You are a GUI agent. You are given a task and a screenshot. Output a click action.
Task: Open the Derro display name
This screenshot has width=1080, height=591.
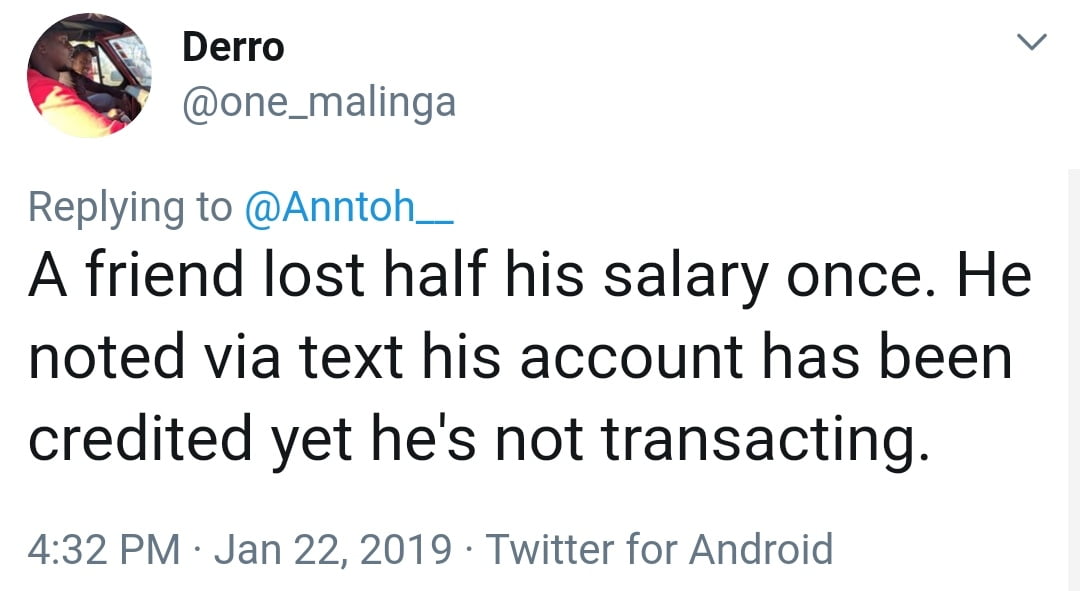tap(233, 47)
